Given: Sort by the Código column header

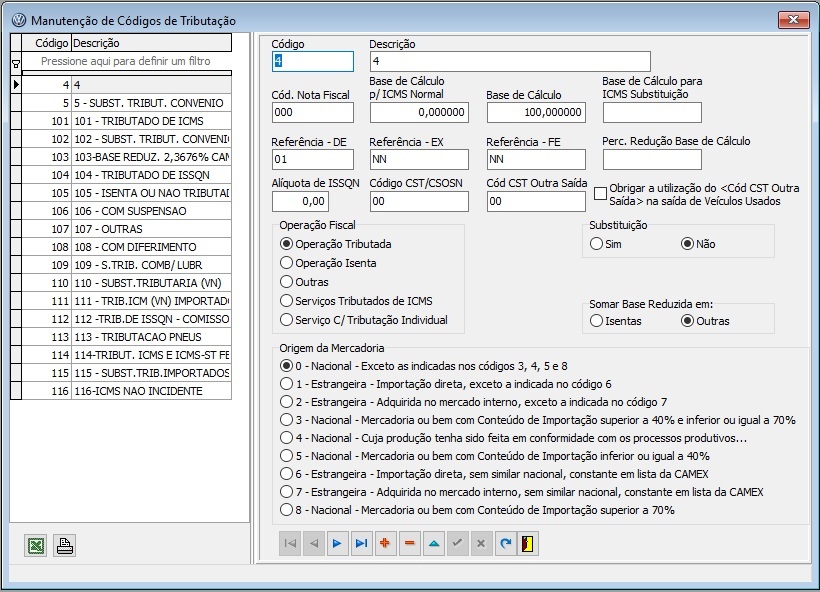Looking at the screenshot, I should (x=50, y=43).
